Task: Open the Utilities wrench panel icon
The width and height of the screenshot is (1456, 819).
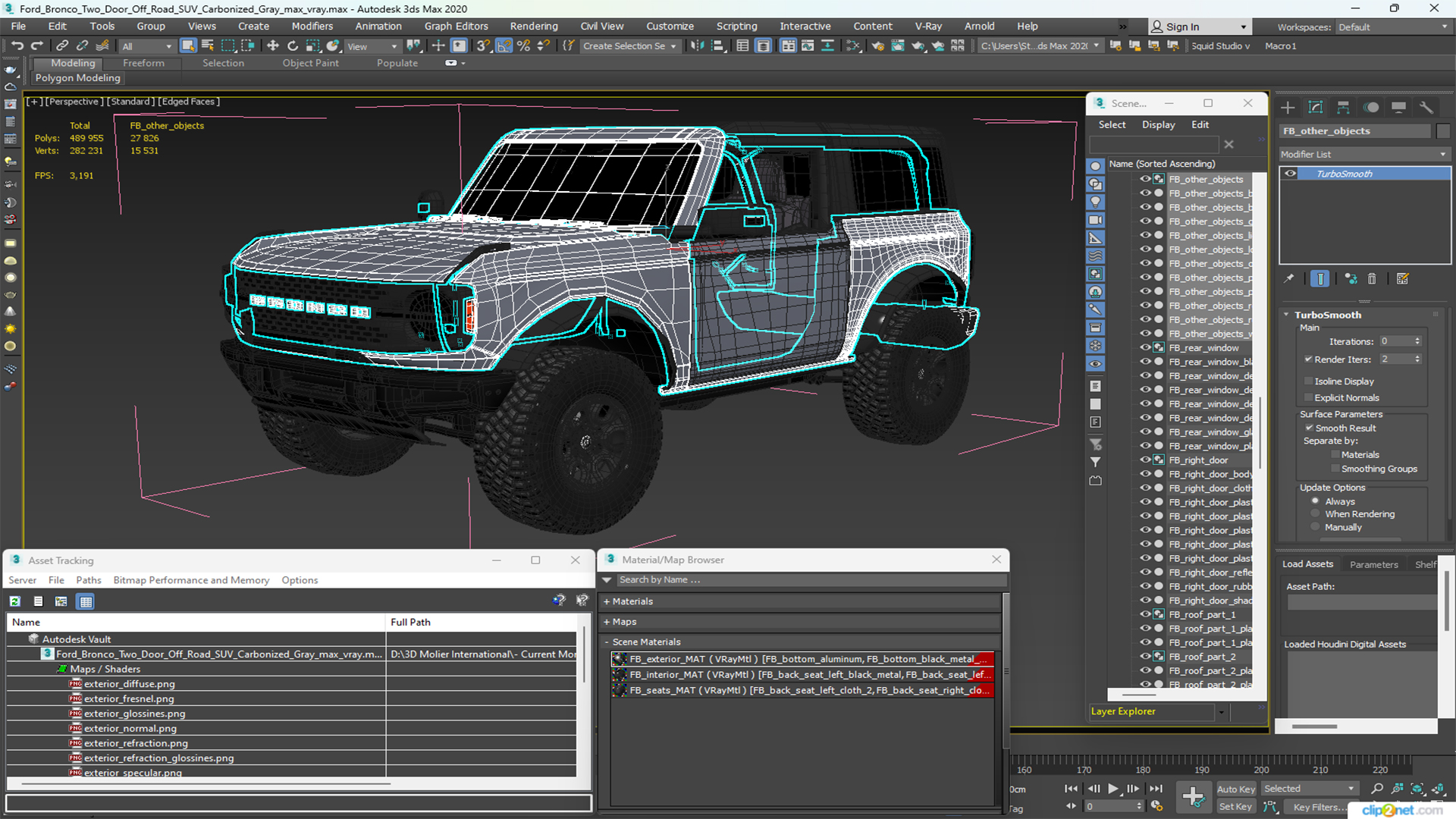Action: pyautogui.click(x=1426, y=107)
